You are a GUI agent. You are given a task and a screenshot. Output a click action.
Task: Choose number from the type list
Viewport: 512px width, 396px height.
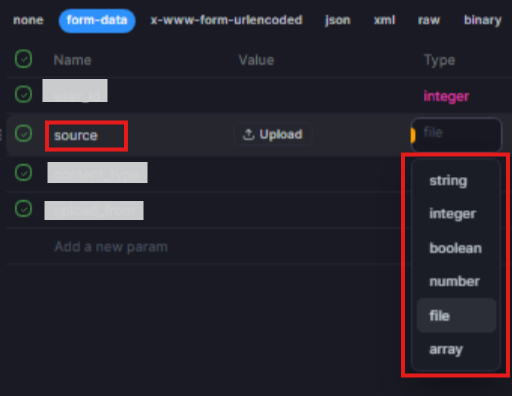(456, 282)
